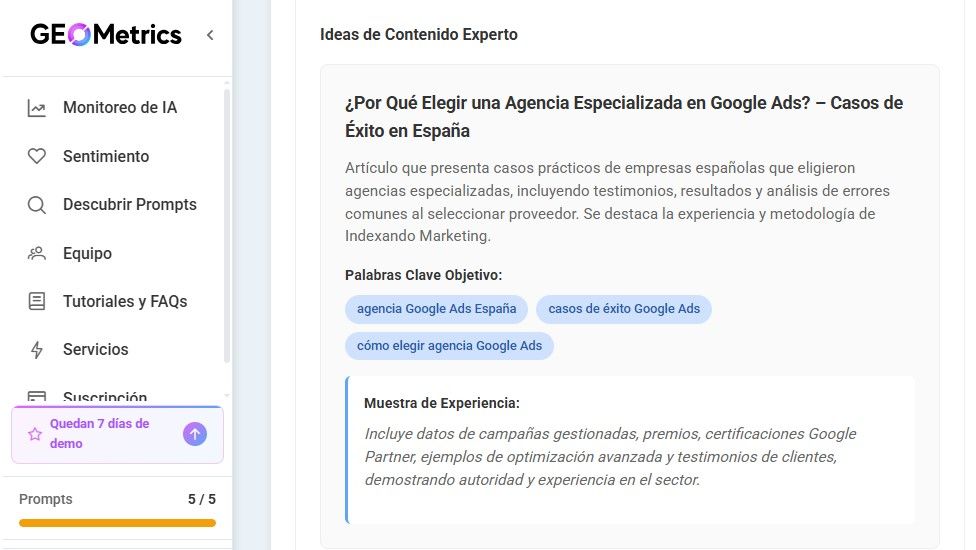The width and height of the screenshot is (976, 550).
Task: Go to Descubrir Prompts
Action: 129,205
